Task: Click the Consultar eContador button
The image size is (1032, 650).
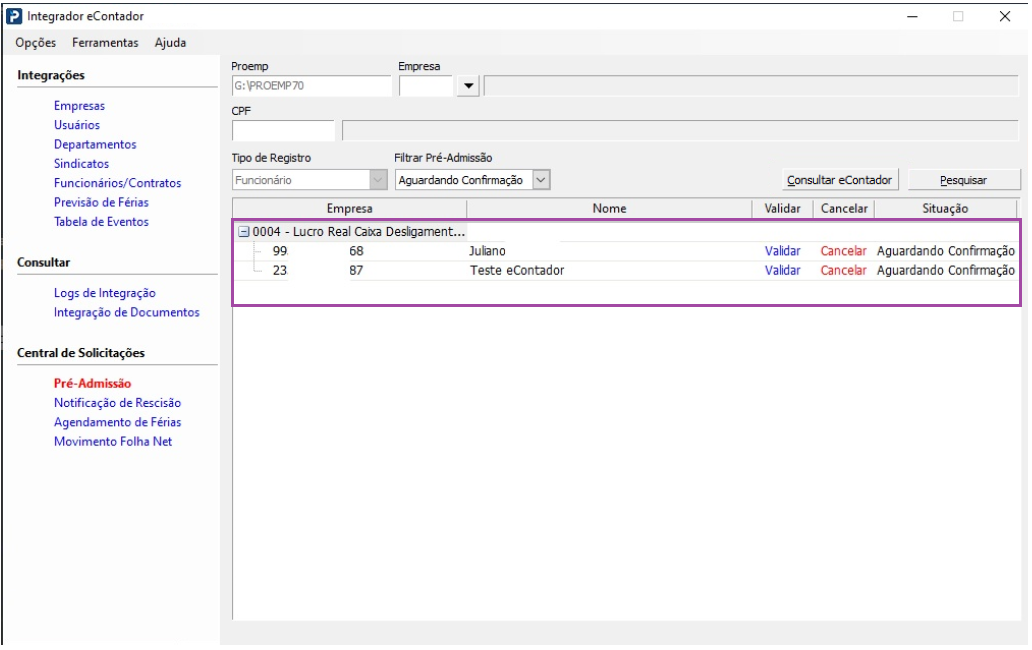Action: [840, 180]
